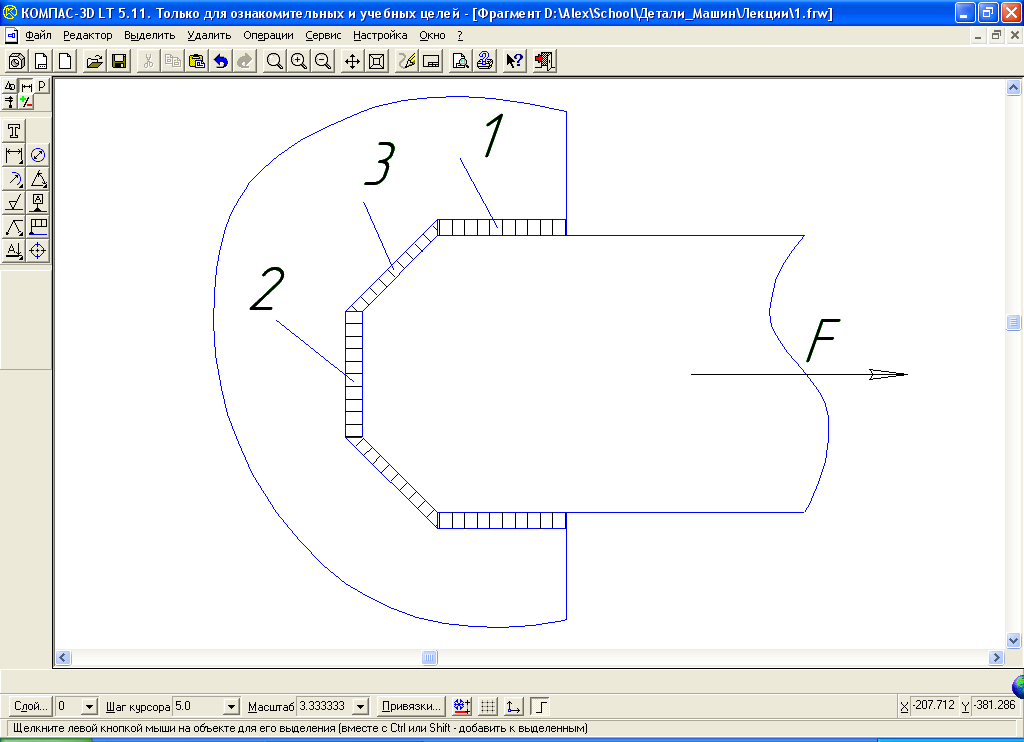Click the scroll right arrow
The width and height of the screenshot is (1024, 742).
pos(996,658)
